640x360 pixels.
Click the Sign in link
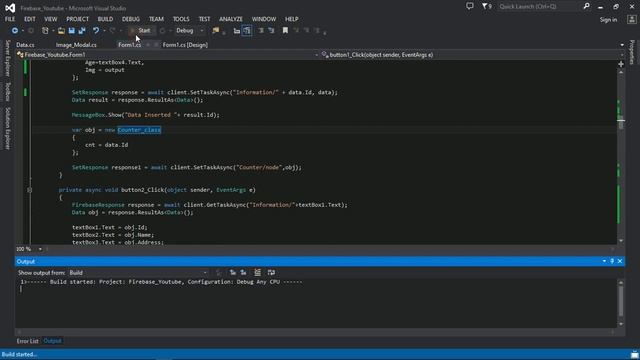[608, 20]
